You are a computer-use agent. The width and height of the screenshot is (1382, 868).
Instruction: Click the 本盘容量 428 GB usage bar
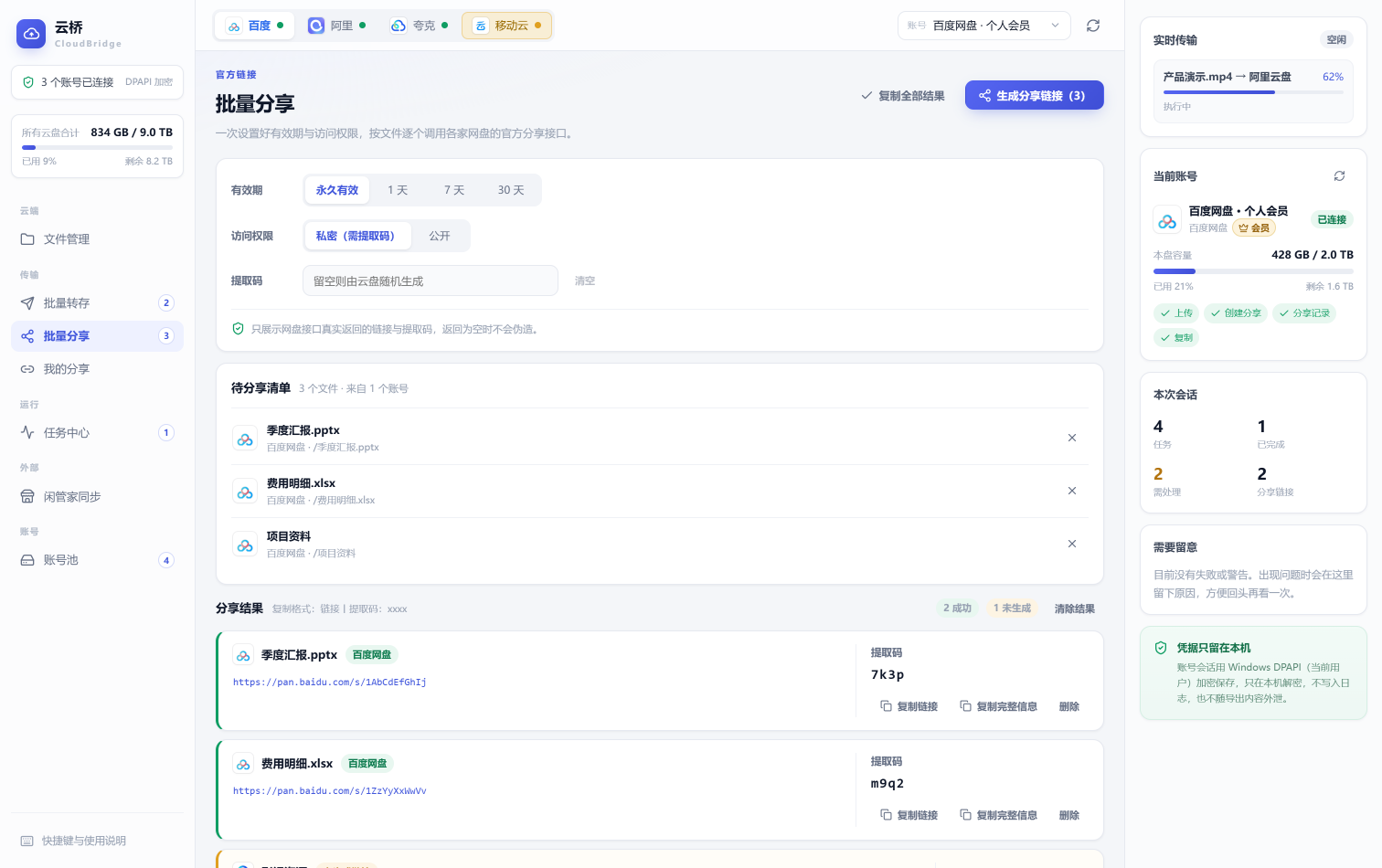pyautogui.click(x=1253, y=271)
